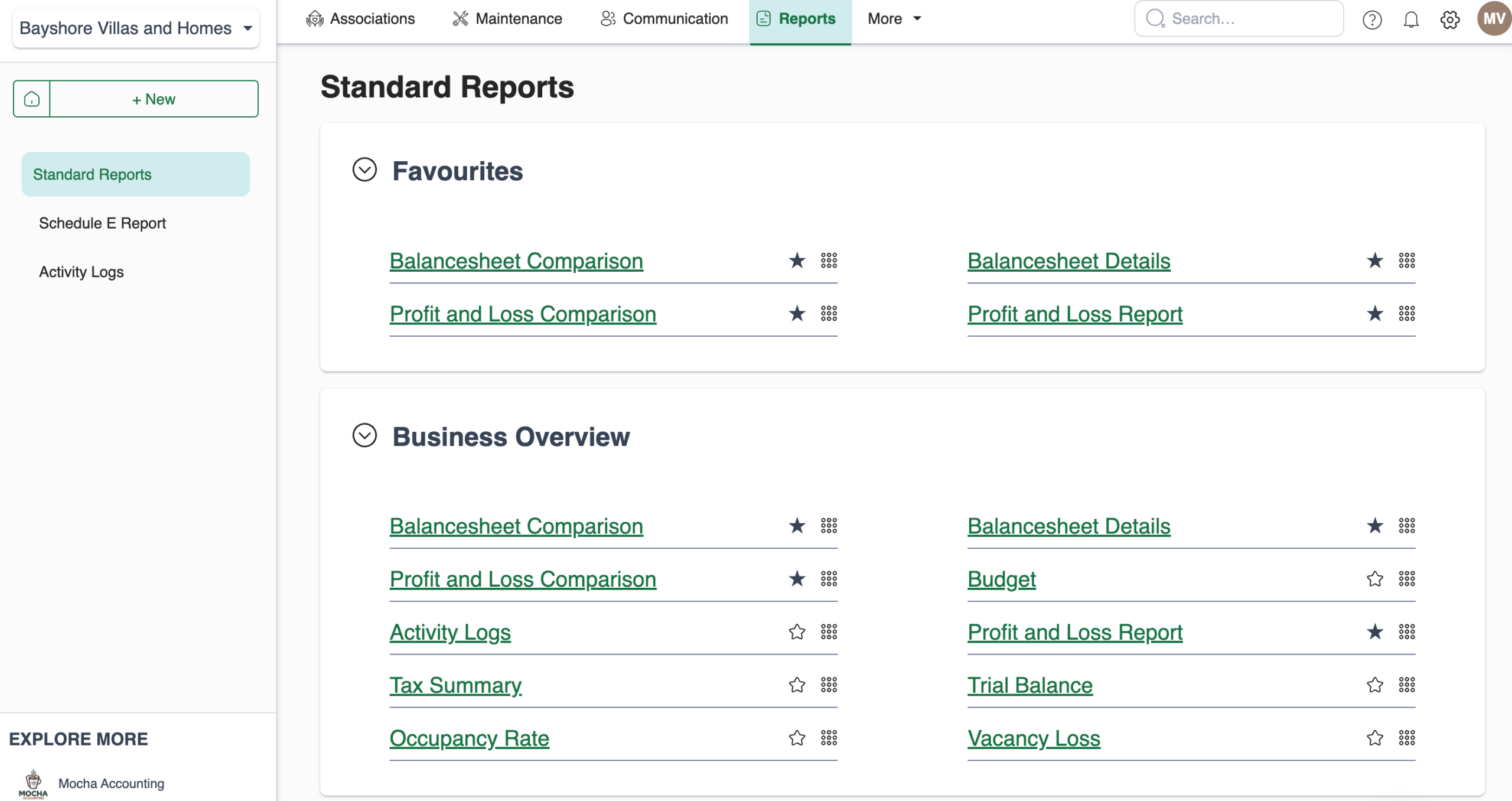Open Bayshore Villas and Homes dropdown
The height and width of the screenshot is (801, 1512).
pos(136,28)
